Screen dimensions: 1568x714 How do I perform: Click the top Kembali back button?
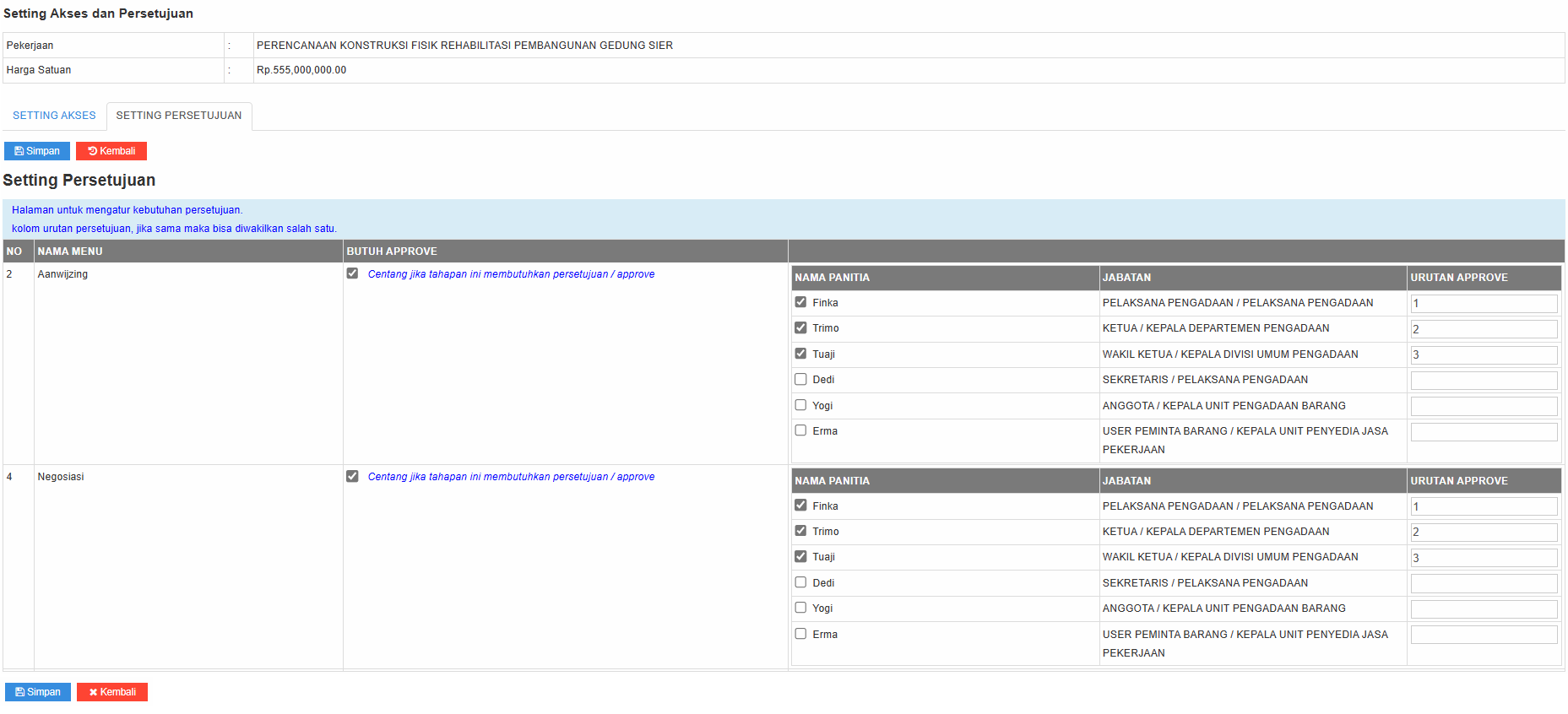point(111,151)
